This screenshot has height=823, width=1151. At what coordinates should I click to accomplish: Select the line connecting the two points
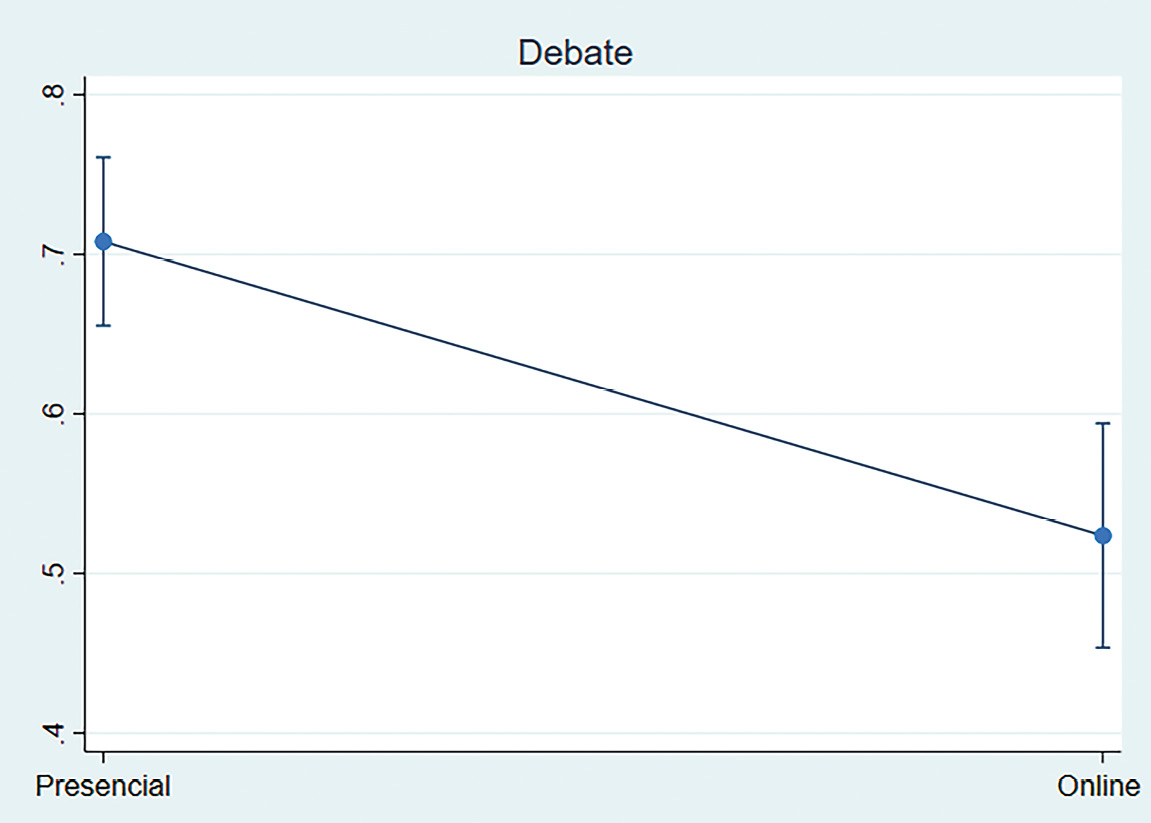click(603, 389)
